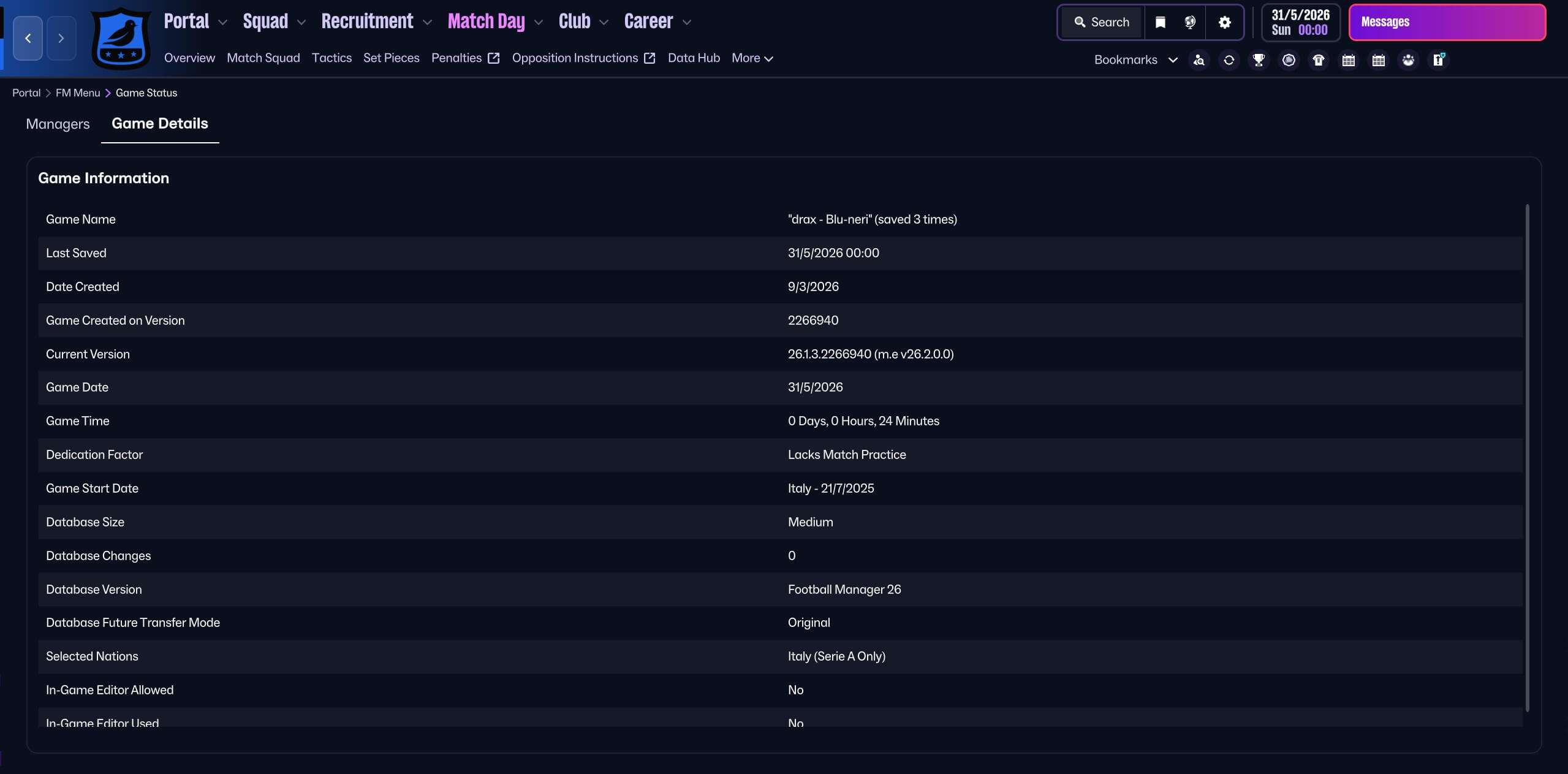Screen dimensions: 1568x774
Task: Click the bookmark flag icon near Search
Action: [1160, 23]
